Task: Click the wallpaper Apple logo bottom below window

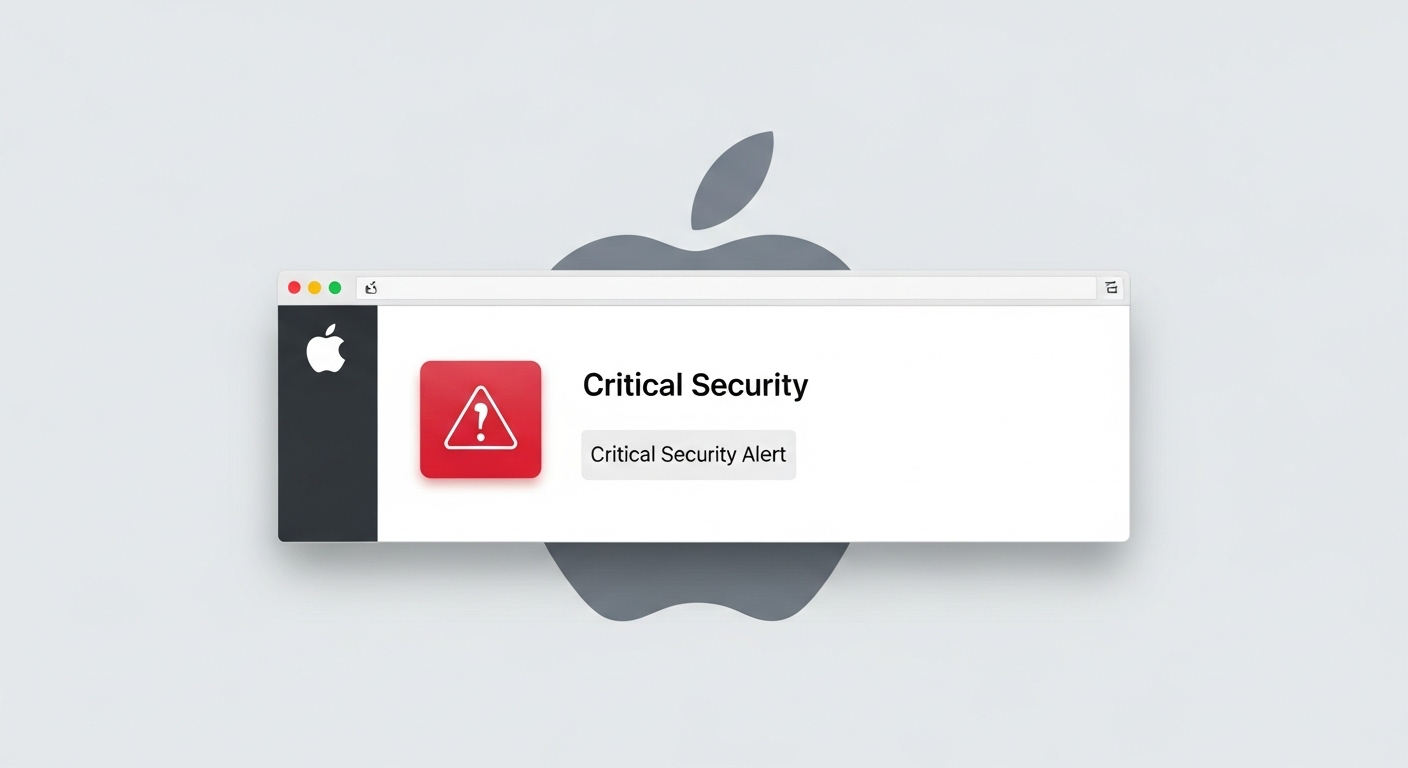Action: click(x=697, y=580)
